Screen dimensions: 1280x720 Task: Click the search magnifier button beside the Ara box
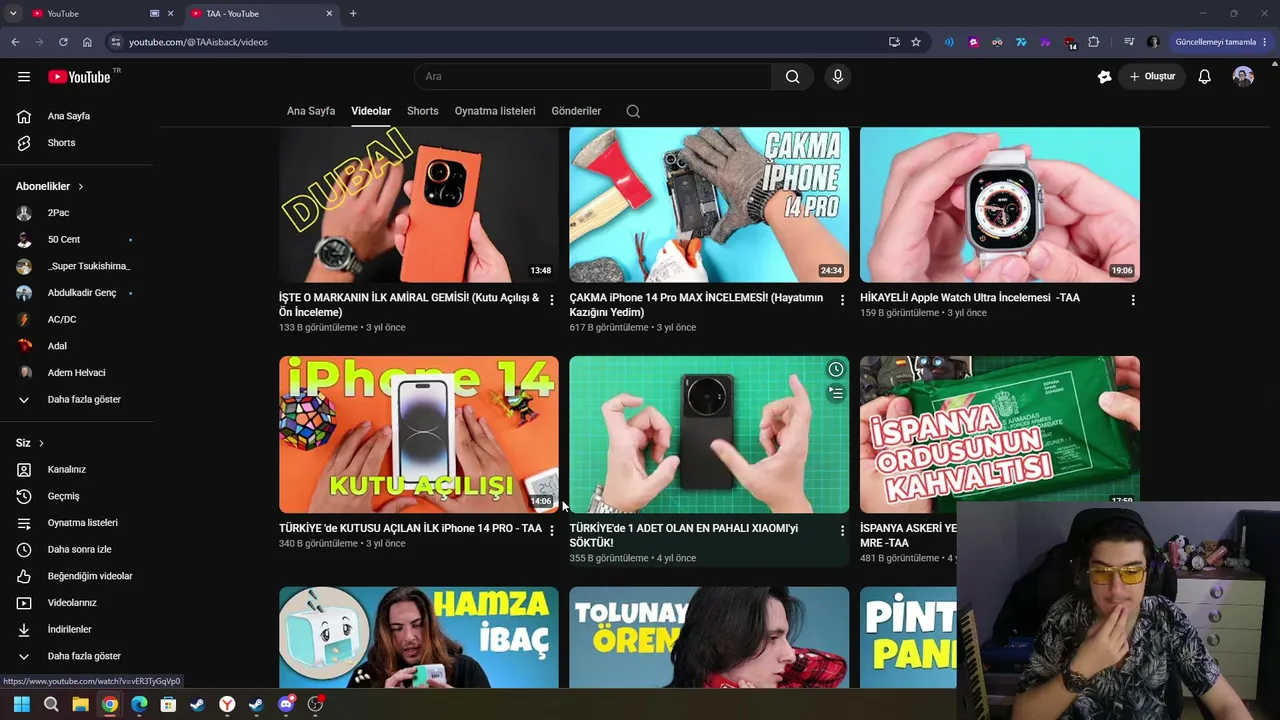(x=792, y=77)
